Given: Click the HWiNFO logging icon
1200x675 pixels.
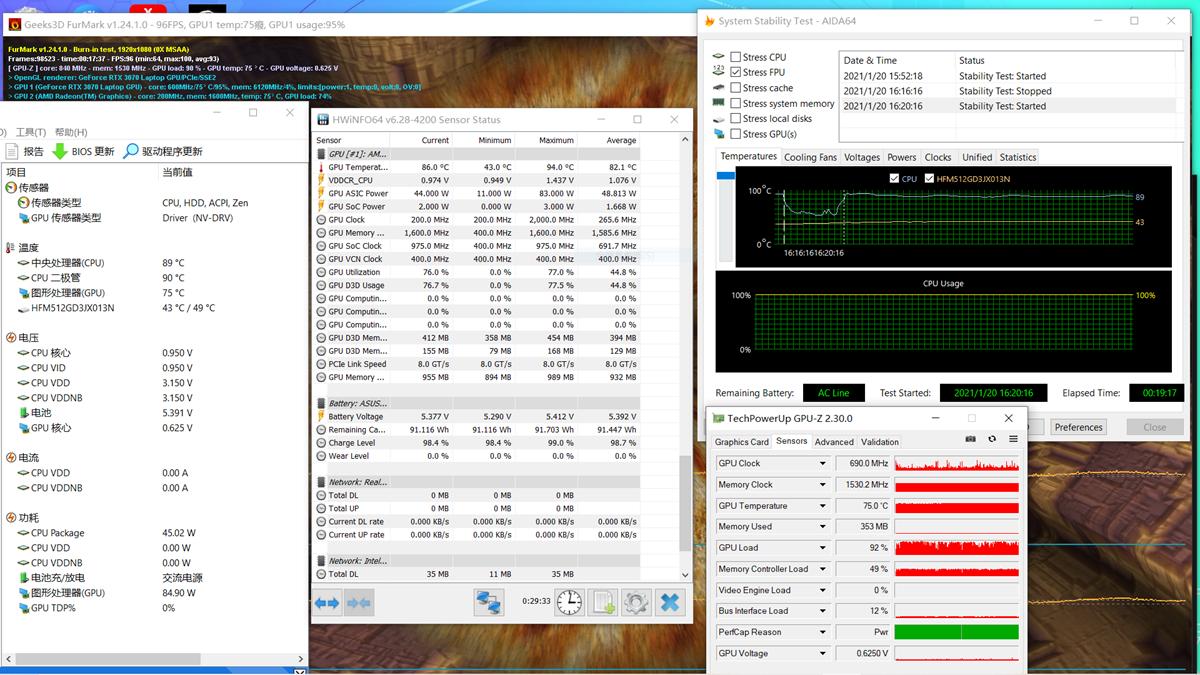Looking at the screenshot, I should click(604, 602).
